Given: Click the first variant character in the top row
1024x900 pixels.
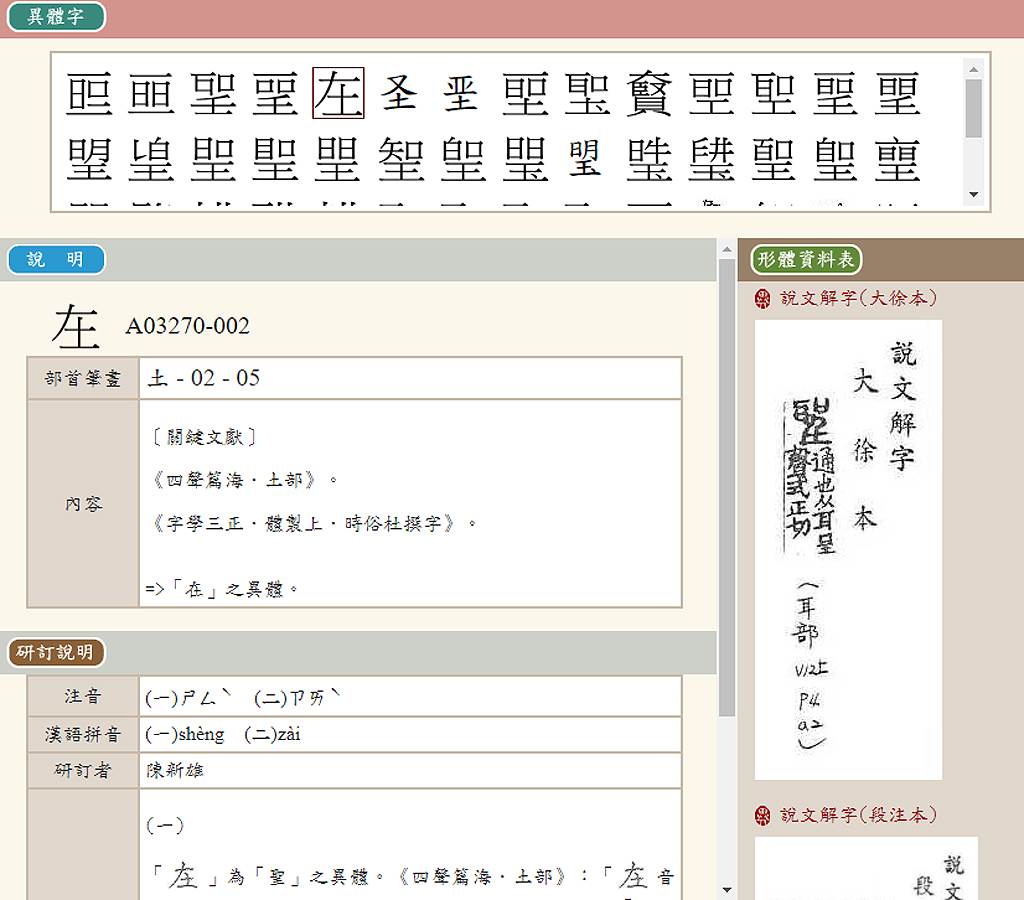Looking at the screenshot, I should click(90, 93).
